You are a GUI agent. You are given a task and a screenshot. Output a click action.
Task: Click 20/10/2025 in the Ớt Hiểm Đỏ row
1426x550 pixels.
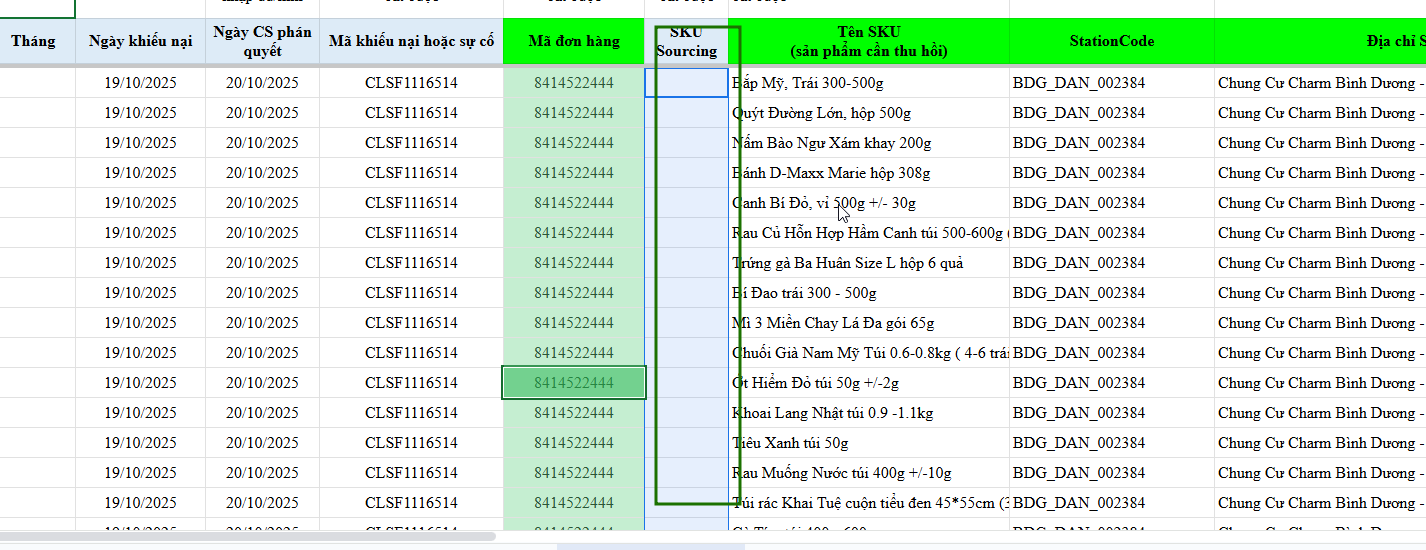click(x=262, y=383)
